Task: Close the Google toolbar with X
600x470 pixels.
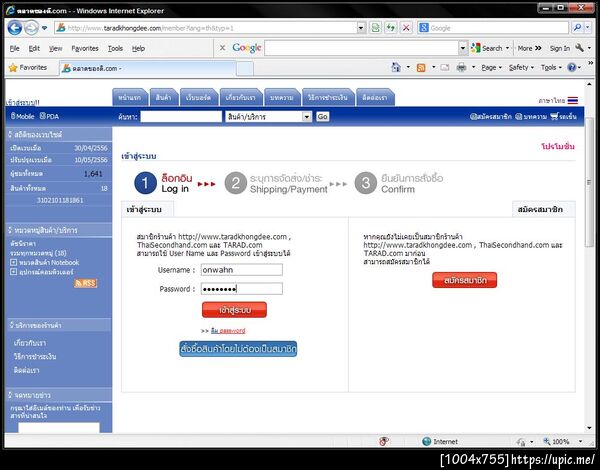Action: pos(222,48)
